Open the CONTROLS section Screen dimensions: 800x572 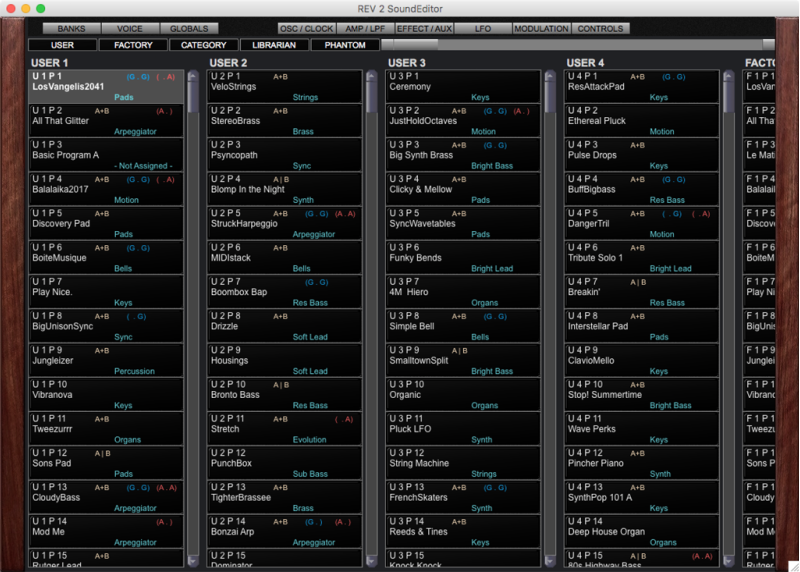click(600, 29)
